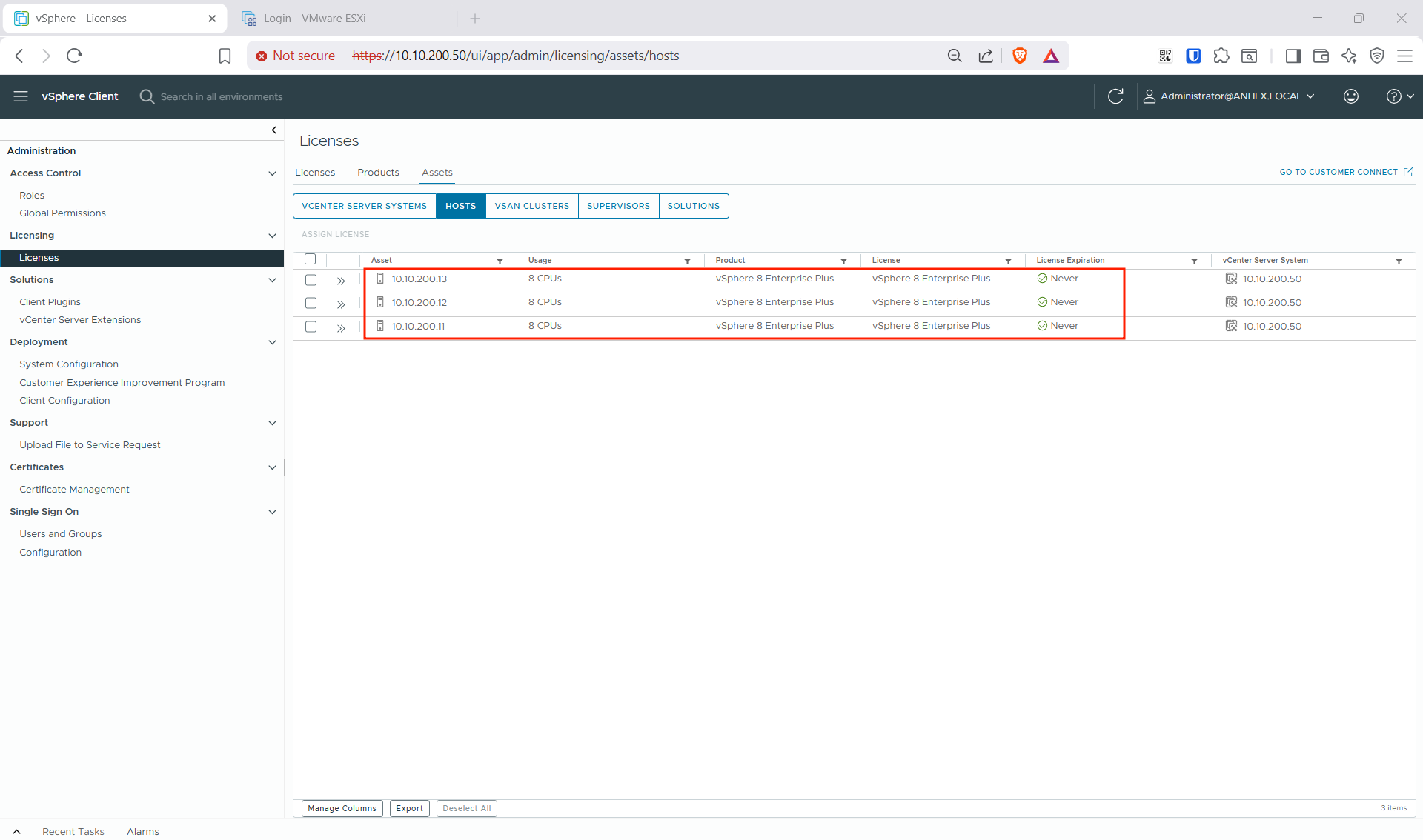Open a new browser tab
Screen dimensions: 1423x840
tap(475, 19)
